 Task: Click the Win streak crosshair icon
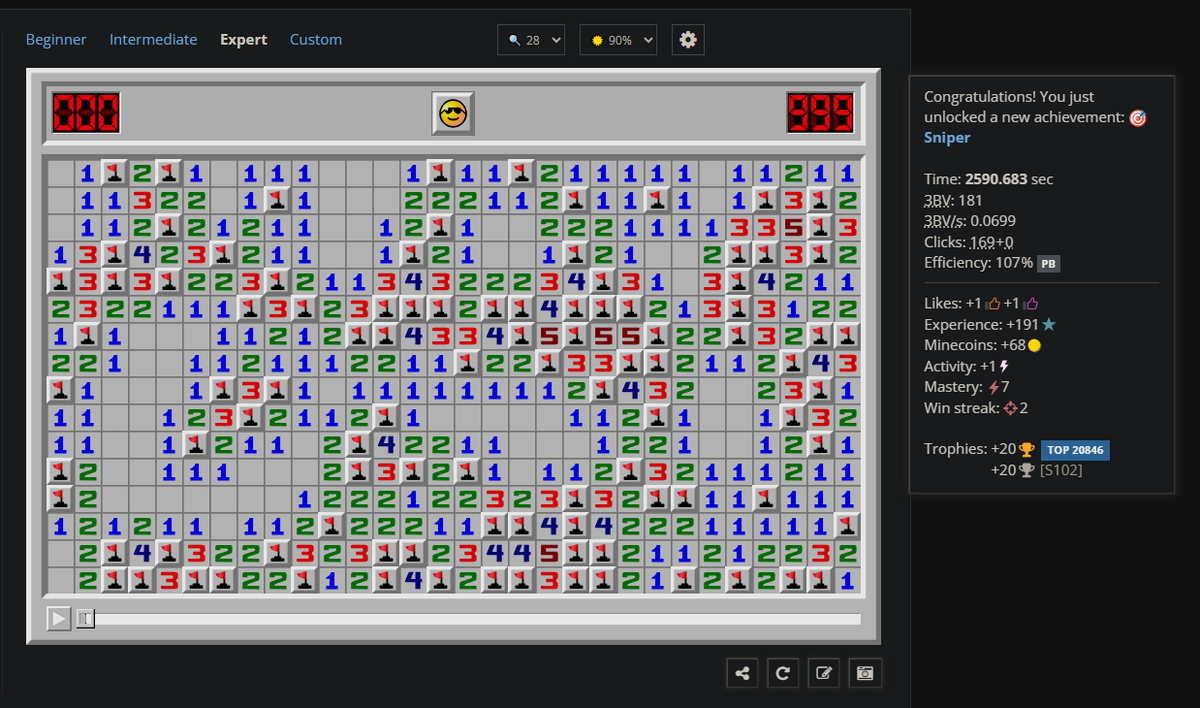point(1010,408)
